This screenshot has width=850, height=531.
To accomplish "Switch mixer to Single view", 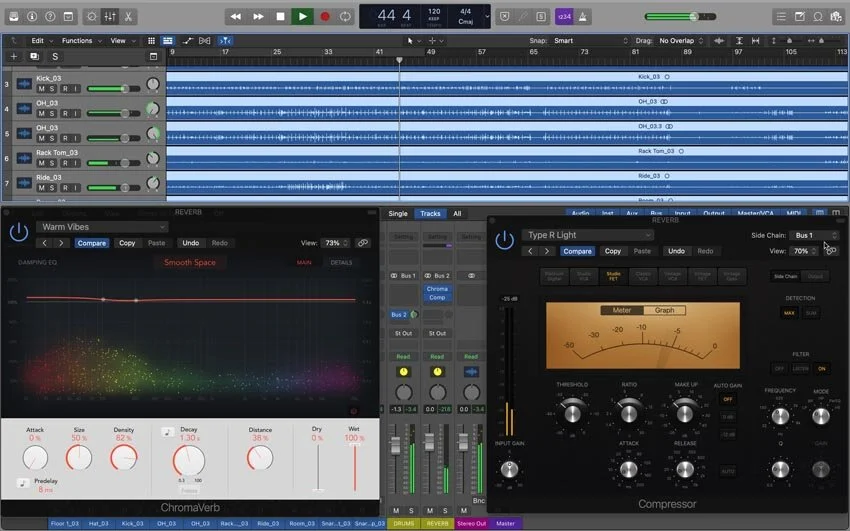I will (x=398, y=213).
